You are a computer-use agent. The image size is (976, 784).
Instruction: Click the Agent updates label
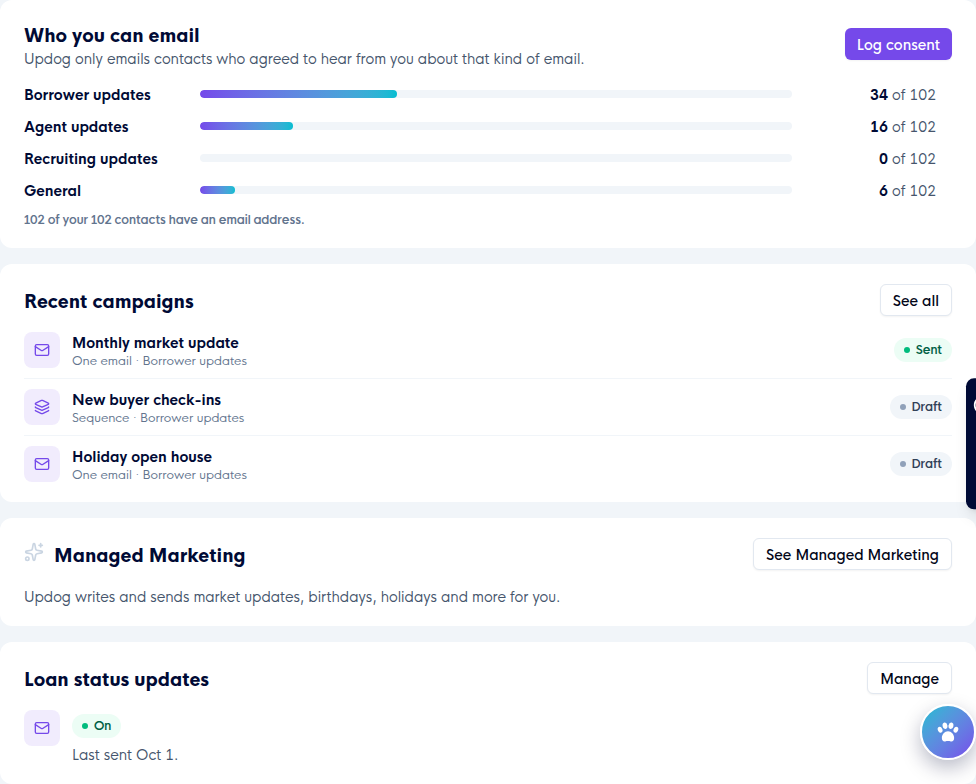point(76,127)
